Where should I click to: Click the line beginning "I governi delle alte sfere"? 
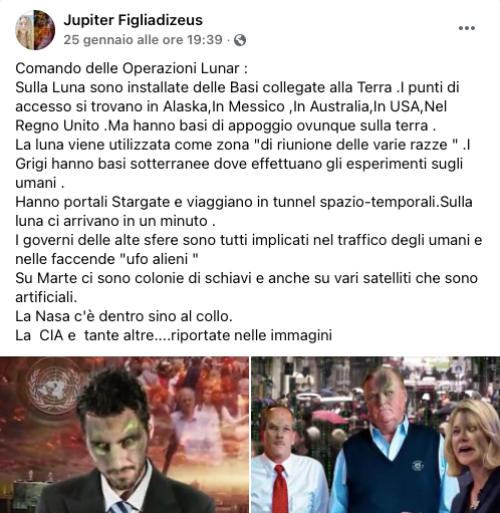249,240
